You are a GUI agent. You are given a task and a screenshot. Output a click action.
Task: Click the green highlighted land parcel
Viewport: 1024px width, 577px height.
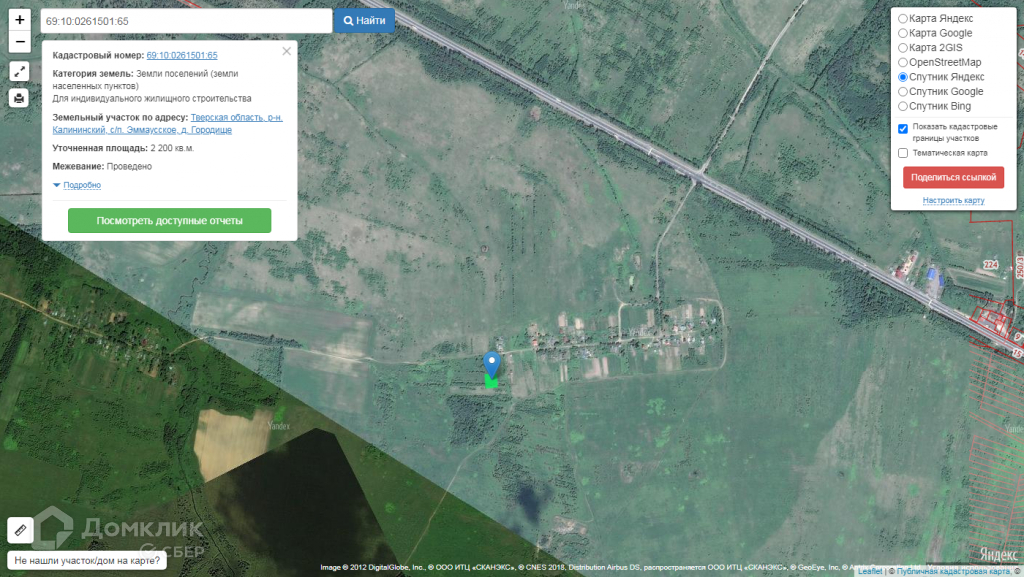point(491,382)
